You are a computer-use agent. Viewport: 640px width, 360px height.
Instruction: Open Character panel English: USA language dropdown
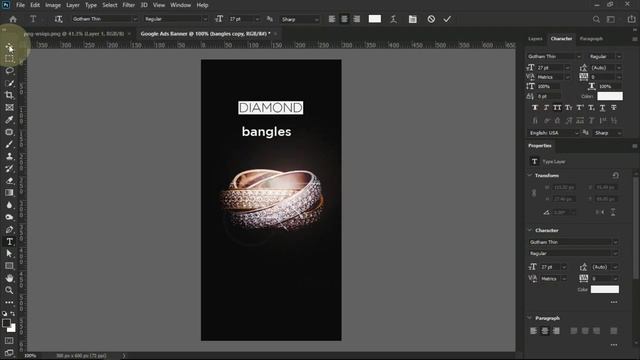pos(576,133)
